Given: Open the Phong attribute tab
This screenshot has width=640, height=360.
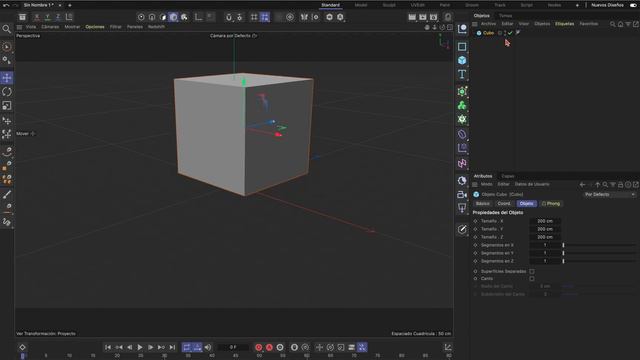Looking at the screenshot, I should click(551, 204).
